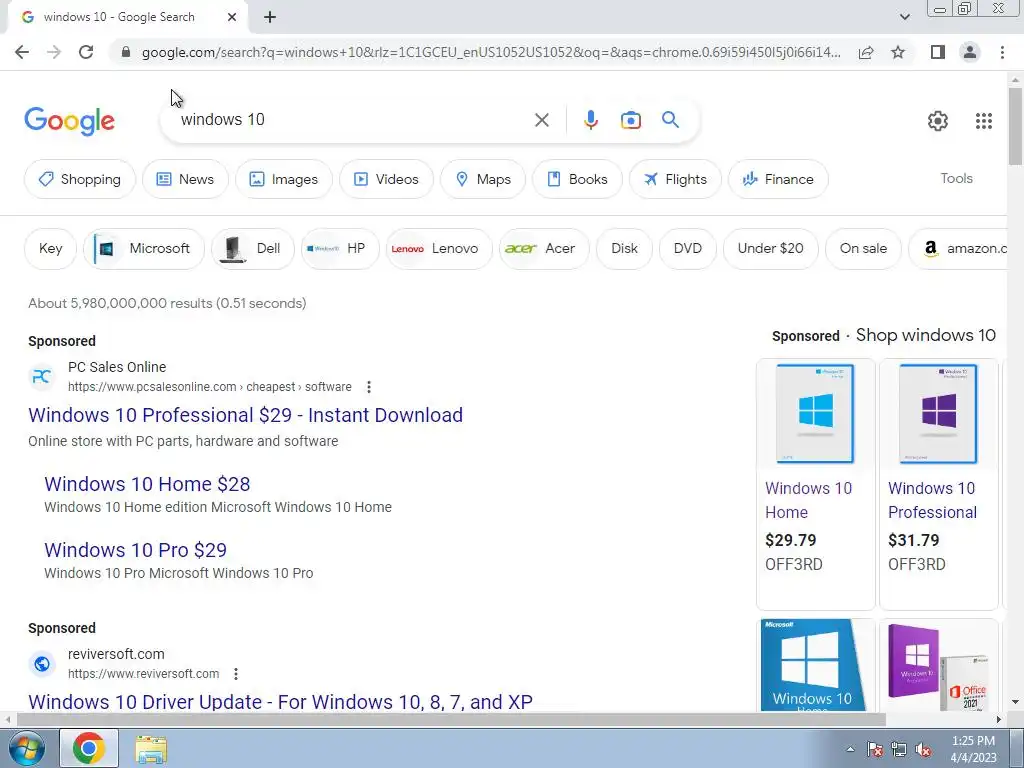Open Windows 10 Pro $29 link
This screenshot has width=1024, height=768.
[x=135, y=551]
